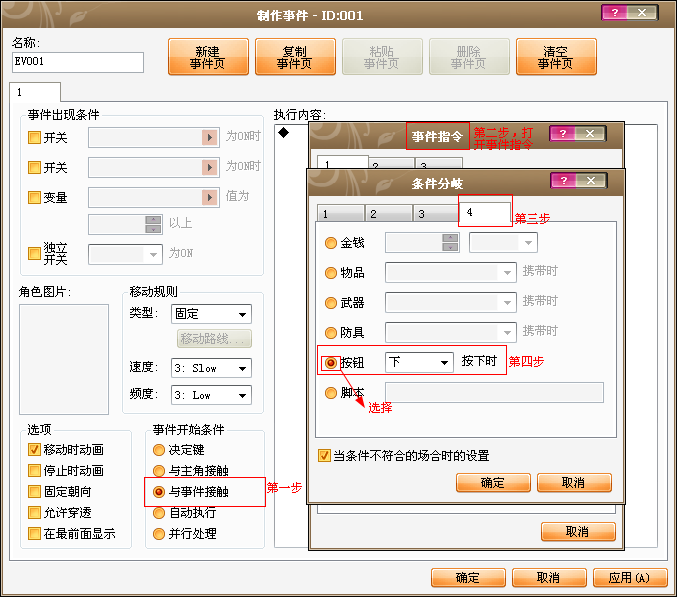
Task: Select 决定键 start condition
Action: pyautogui.click(x=159, y=450)
